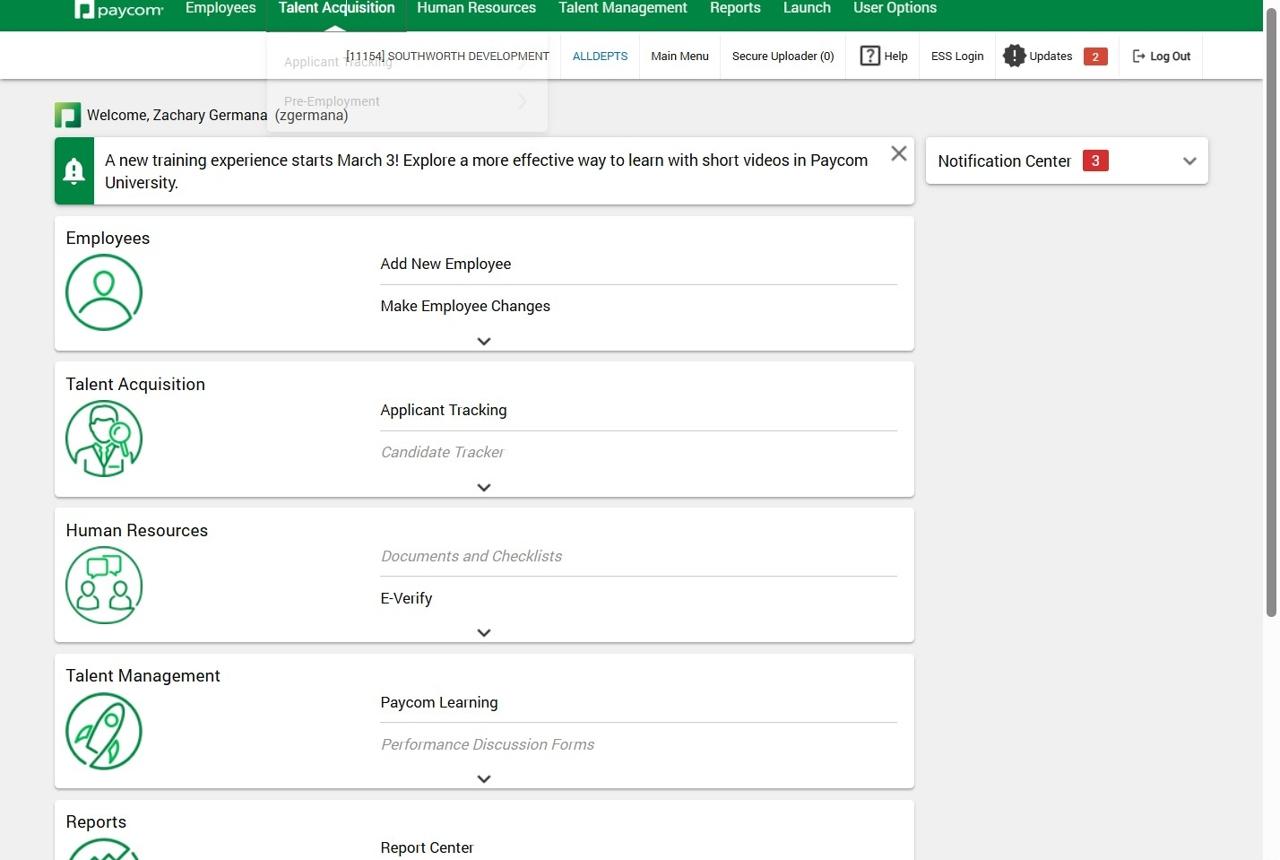Screen dimensions: 1280x860
Task: Open the Talent Management rocket icon
Action: pos(104,731)
